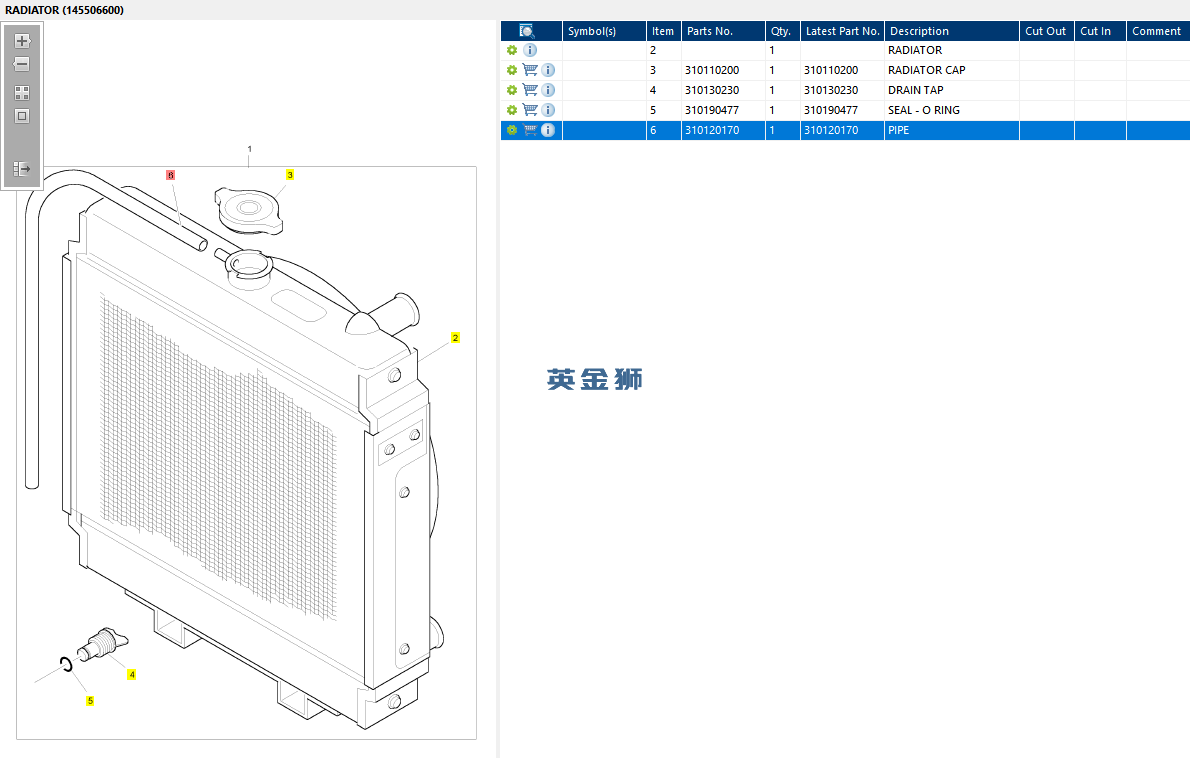The image size is (1190, 758).
Task: Add RADIATOR CAP to the shopping cart
Action: click(530, 70)
